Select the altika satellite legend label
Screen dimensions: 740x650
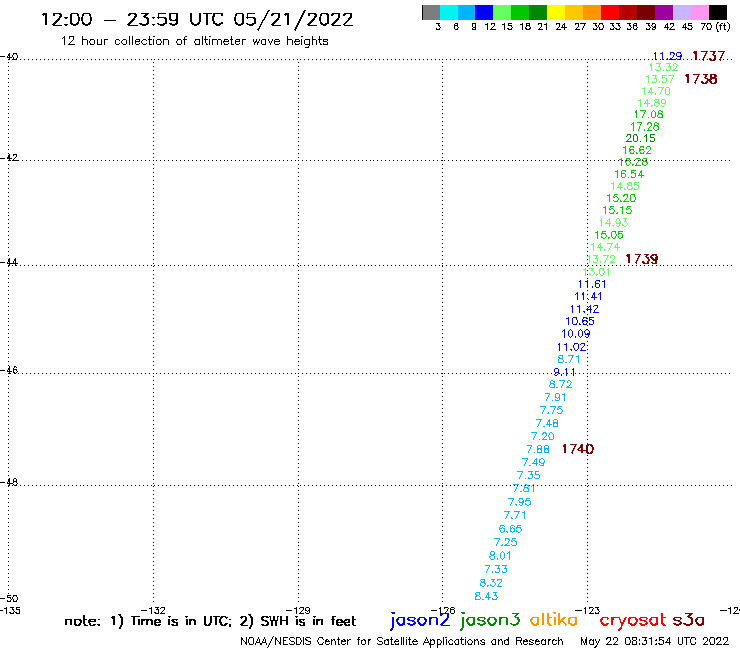tap(553, 620)
